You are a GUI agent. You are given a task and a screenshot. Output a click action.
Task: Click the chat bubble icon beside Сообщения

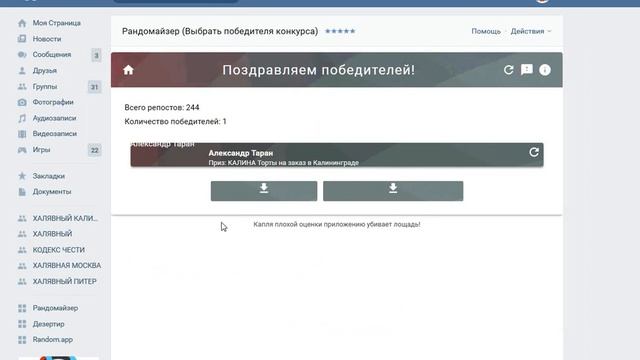[x=22, y=55]
